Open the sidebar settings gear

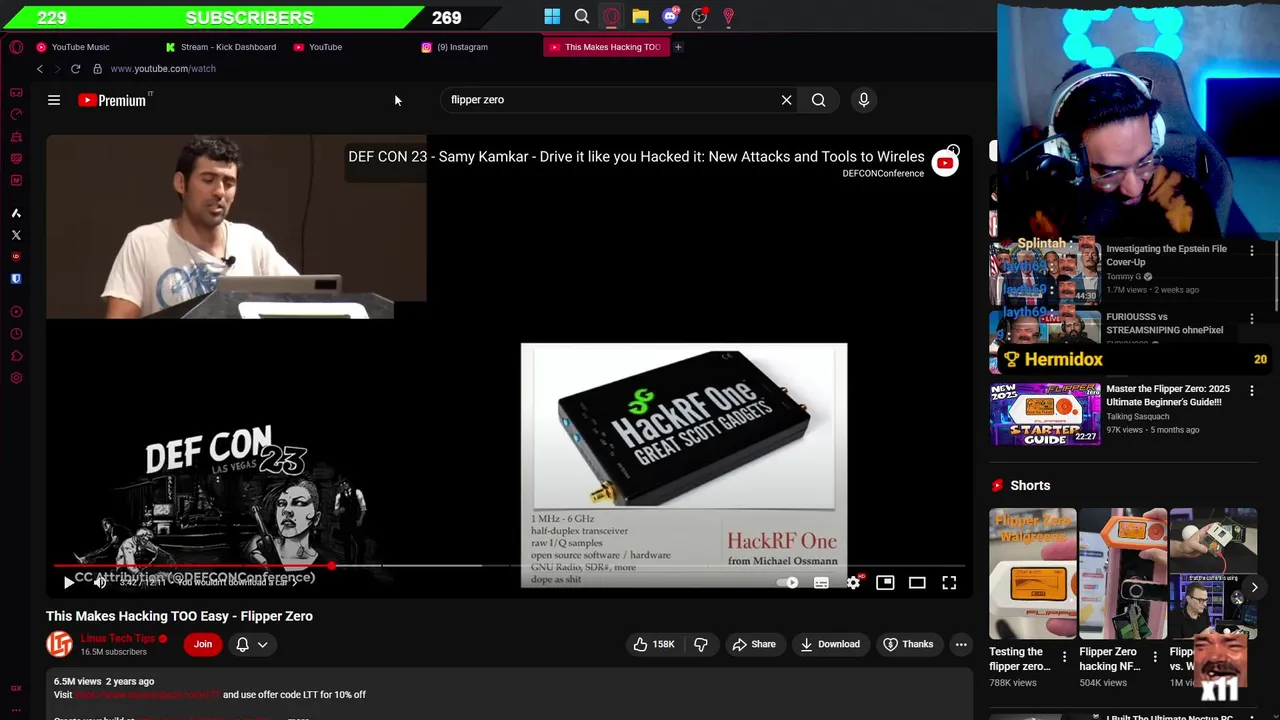tap(16, 378)
